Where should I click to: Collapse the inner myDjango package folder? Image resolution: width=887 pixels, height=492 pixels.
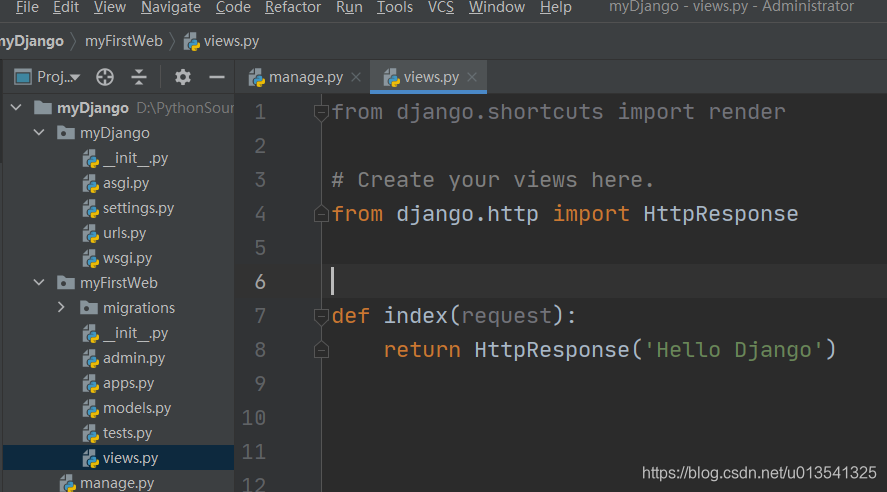click(39, 132)
